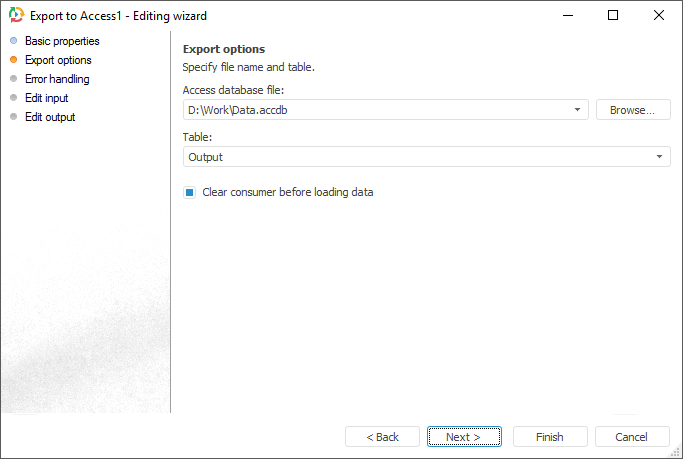Switch to Edit input page
Image resolution: width=683 pixels, height=459 pixels.
click(47, 98)
